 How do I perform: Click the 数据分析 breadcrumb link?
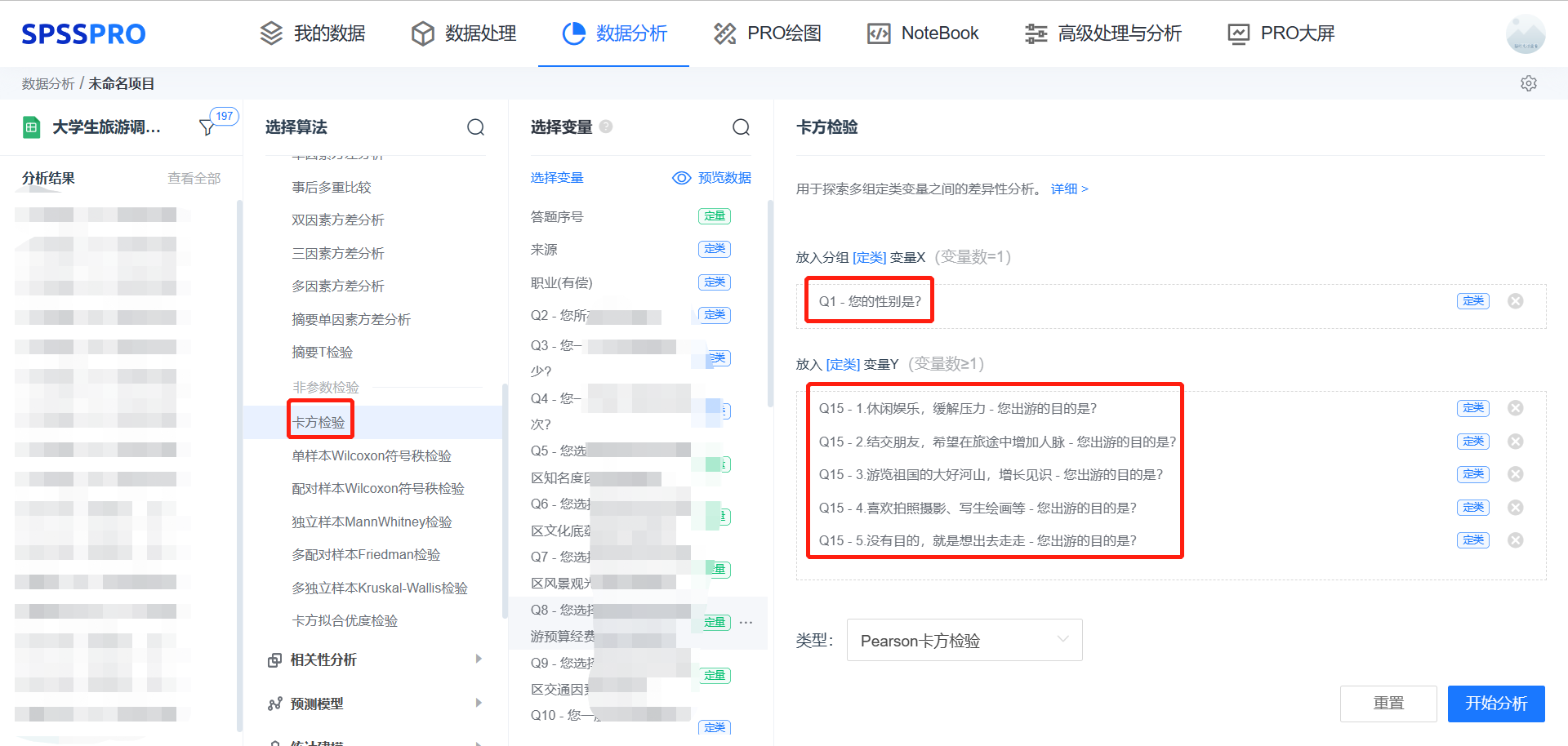click(48, 83)
